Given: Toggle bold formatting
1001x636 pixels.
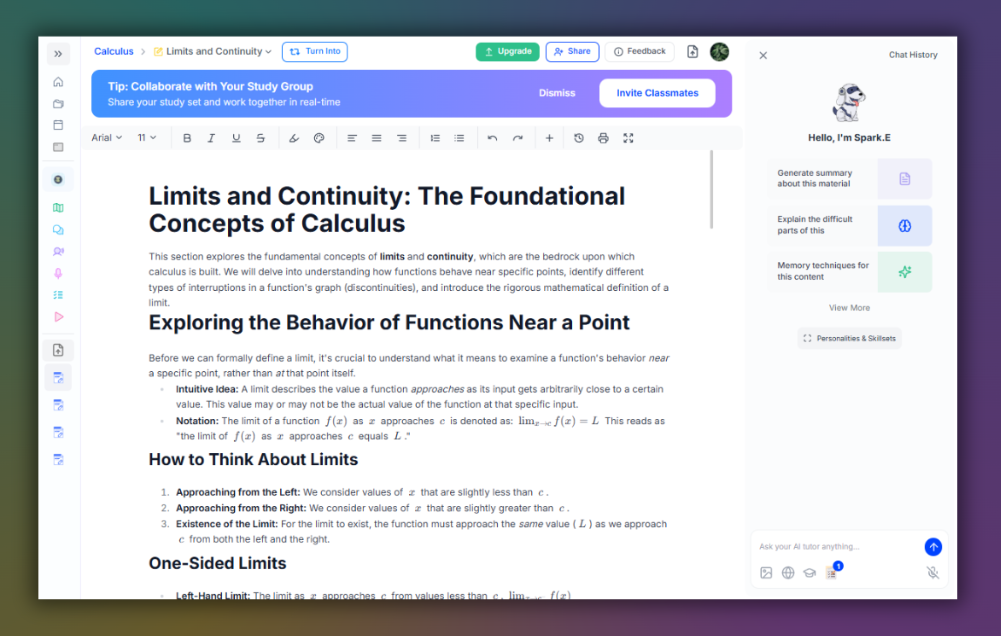Looking at the screenshot, I should click(x=187, y=137).
